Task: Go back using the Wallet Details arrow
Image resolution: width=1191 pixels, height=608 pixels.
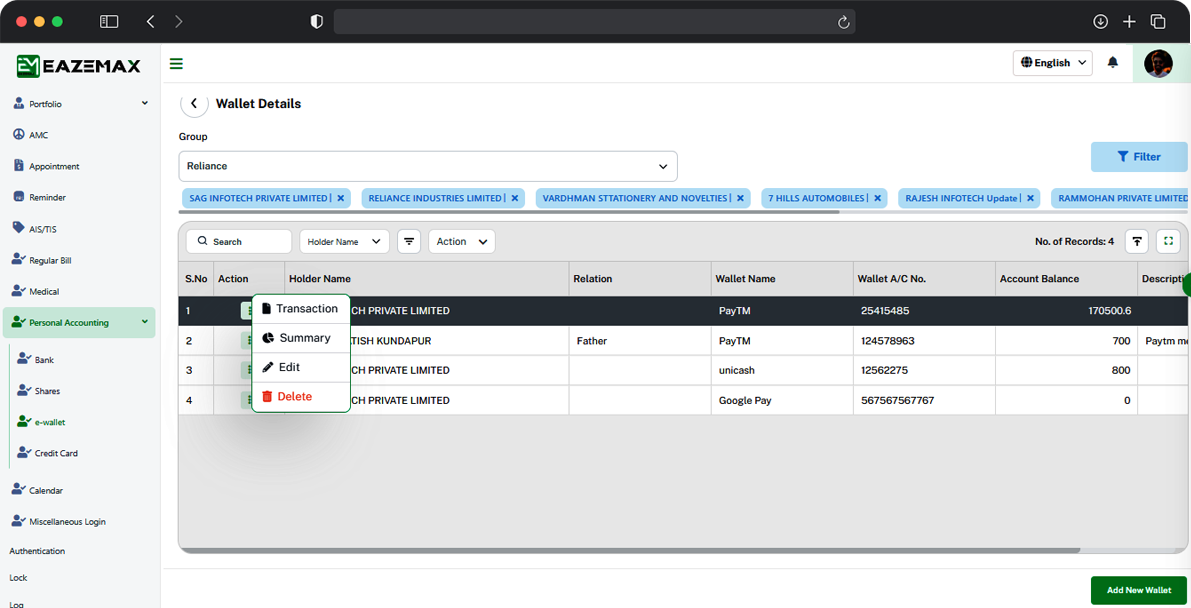Action: click(194, 103)
